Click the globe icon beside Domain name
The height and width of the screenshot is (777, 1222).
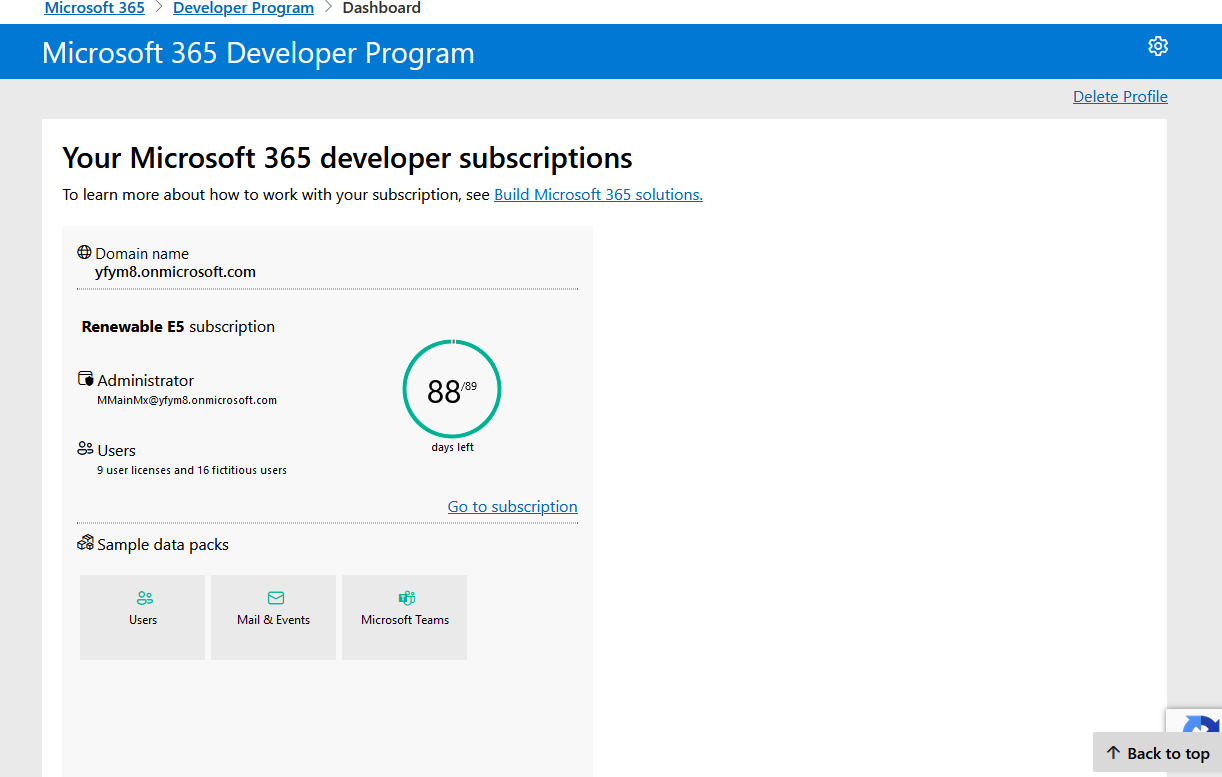(x=84, y=251)
